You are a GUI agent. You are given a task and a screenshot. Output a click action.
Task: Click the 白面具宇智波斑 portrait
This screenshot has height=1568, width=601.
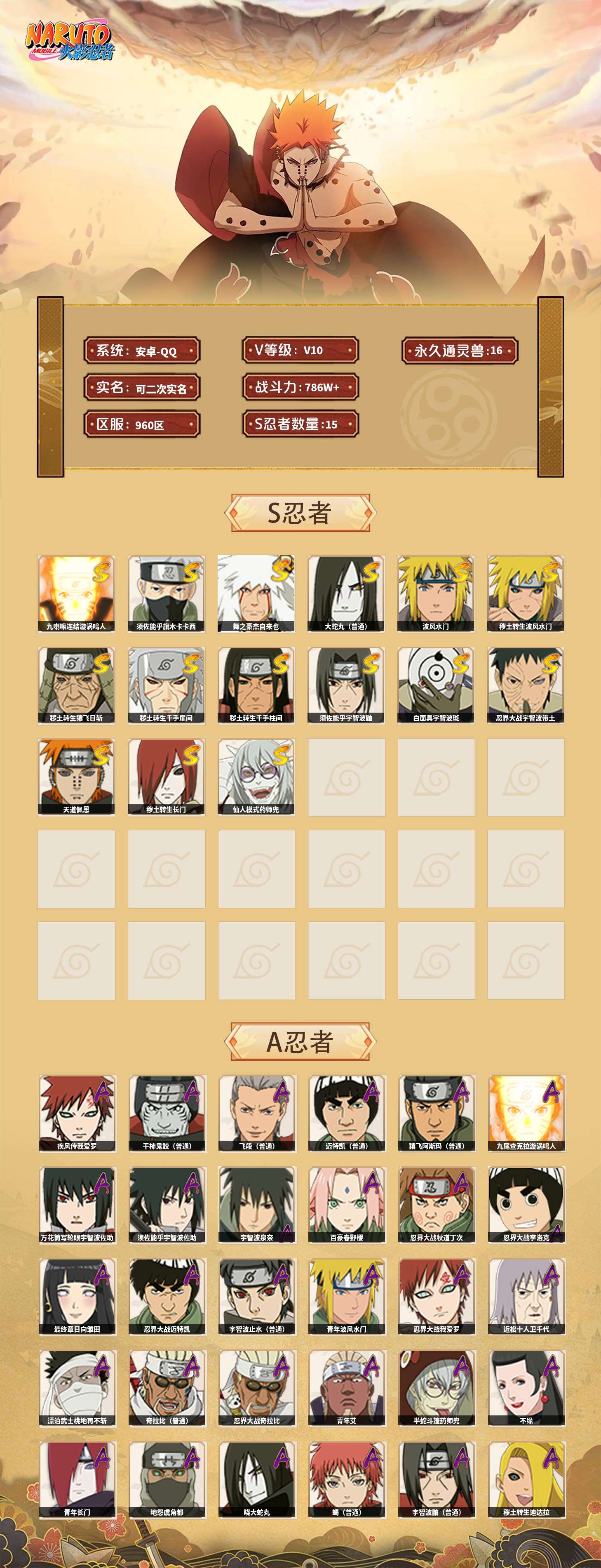436,685
